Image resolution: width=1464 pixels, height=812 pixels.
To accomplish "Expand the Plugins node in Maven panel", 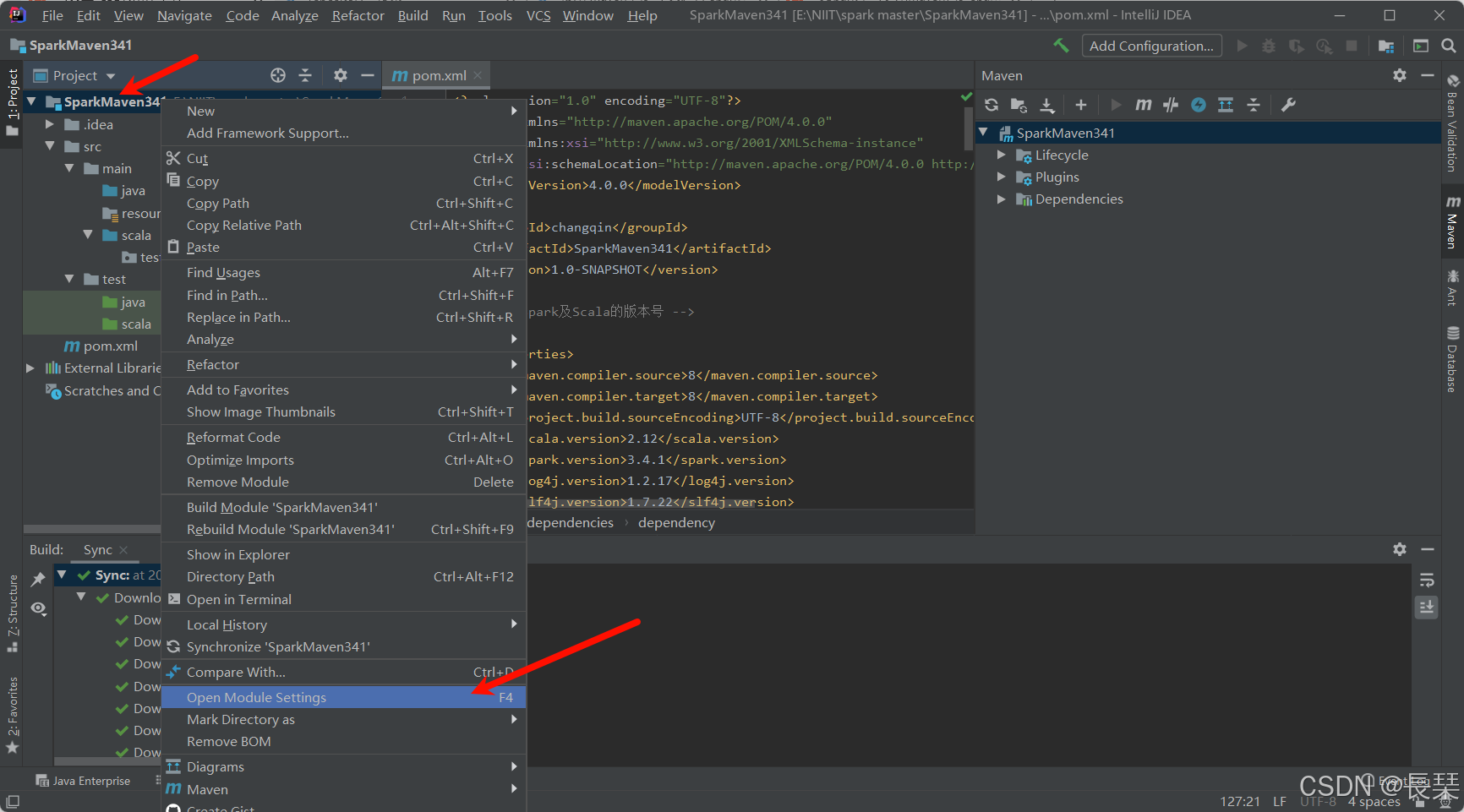I will [x=1002, y=177].
